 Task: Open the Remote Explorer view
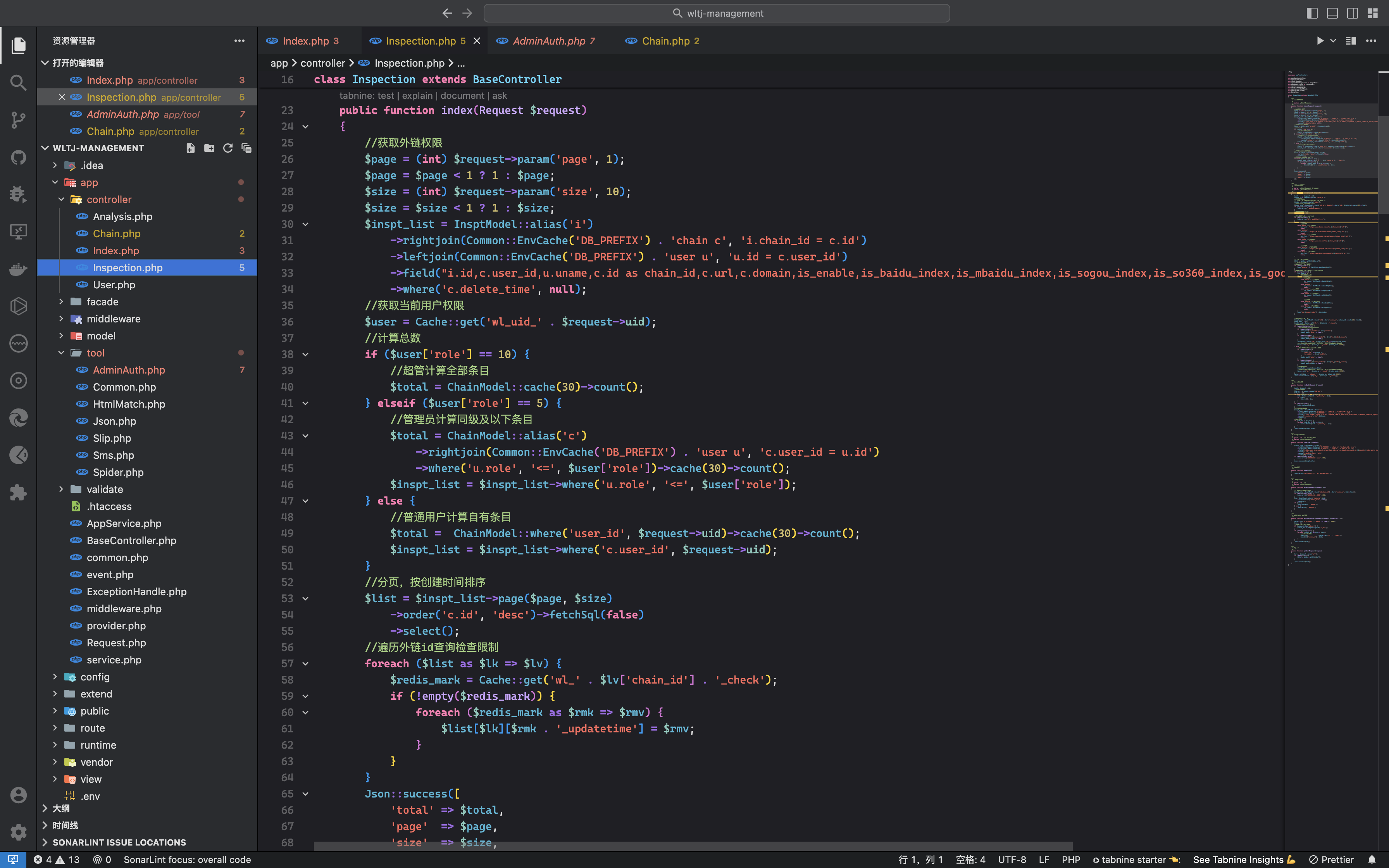click(x=18, y=231)
